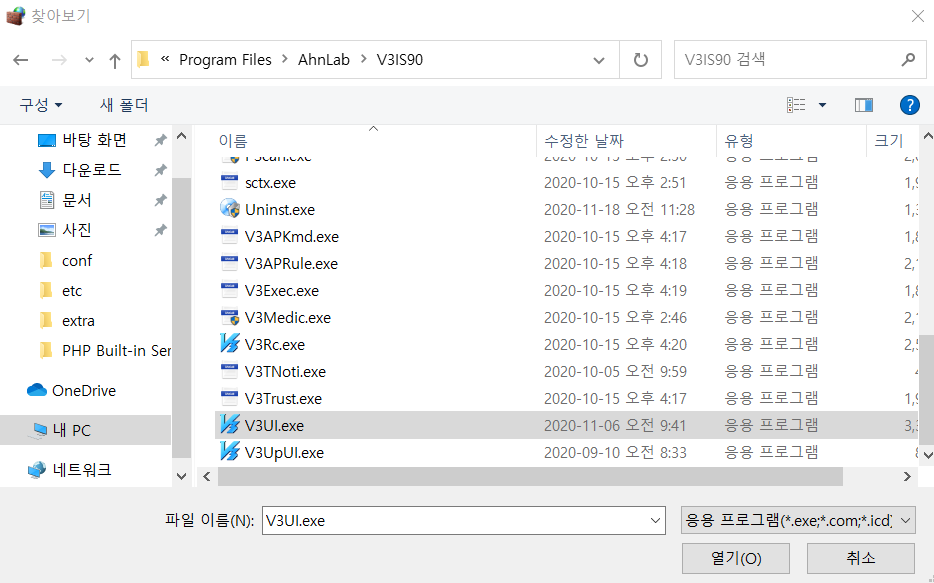Viewport: 934px width, 583px height.
Task: Open help with the question mark
Action: click(x=910, y=105)
